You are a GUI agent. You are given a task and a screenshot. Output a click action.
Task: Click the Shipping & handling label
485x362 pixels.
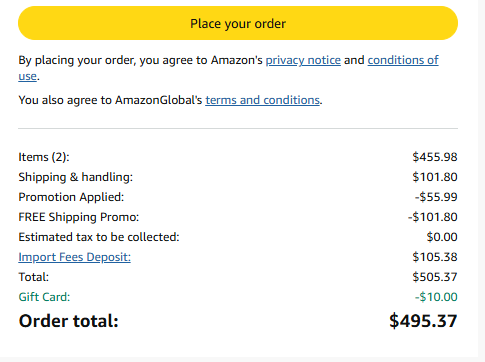(75, 177)
